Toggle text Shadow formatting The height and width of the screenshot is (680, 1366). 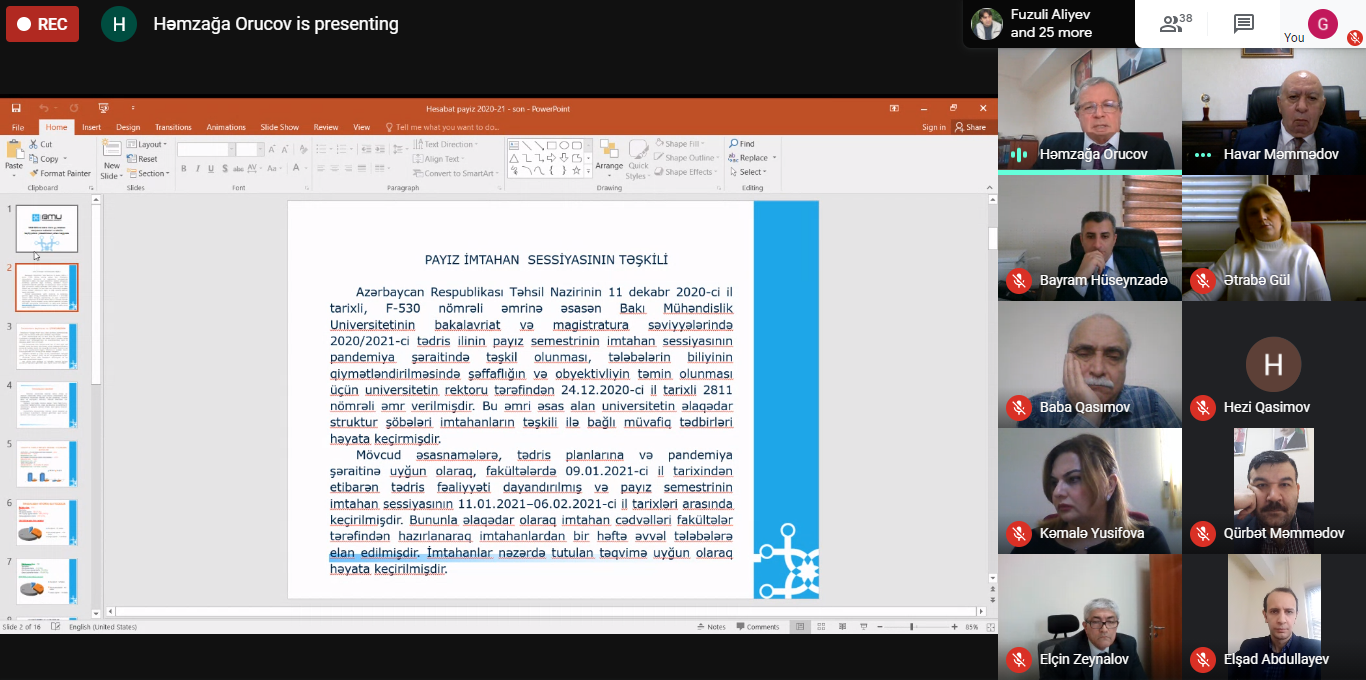click(x=224, y=169)
